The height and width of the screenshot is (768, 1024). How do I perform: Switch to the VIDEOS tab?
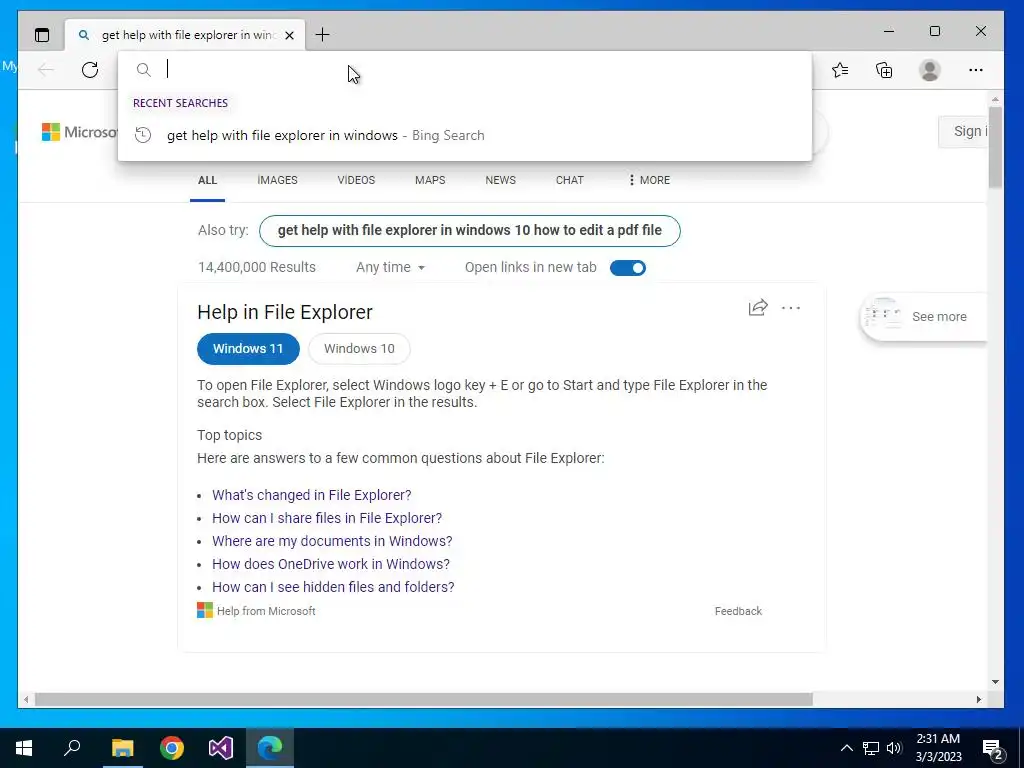click(x=356, y=180)
